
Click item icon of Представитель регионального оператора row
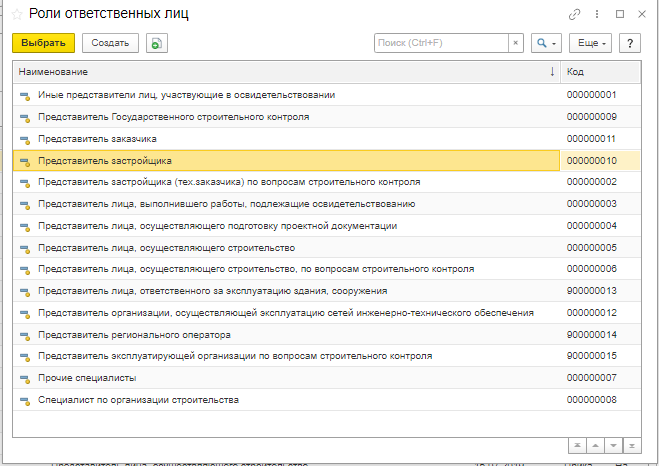click(x=25, y=336)
